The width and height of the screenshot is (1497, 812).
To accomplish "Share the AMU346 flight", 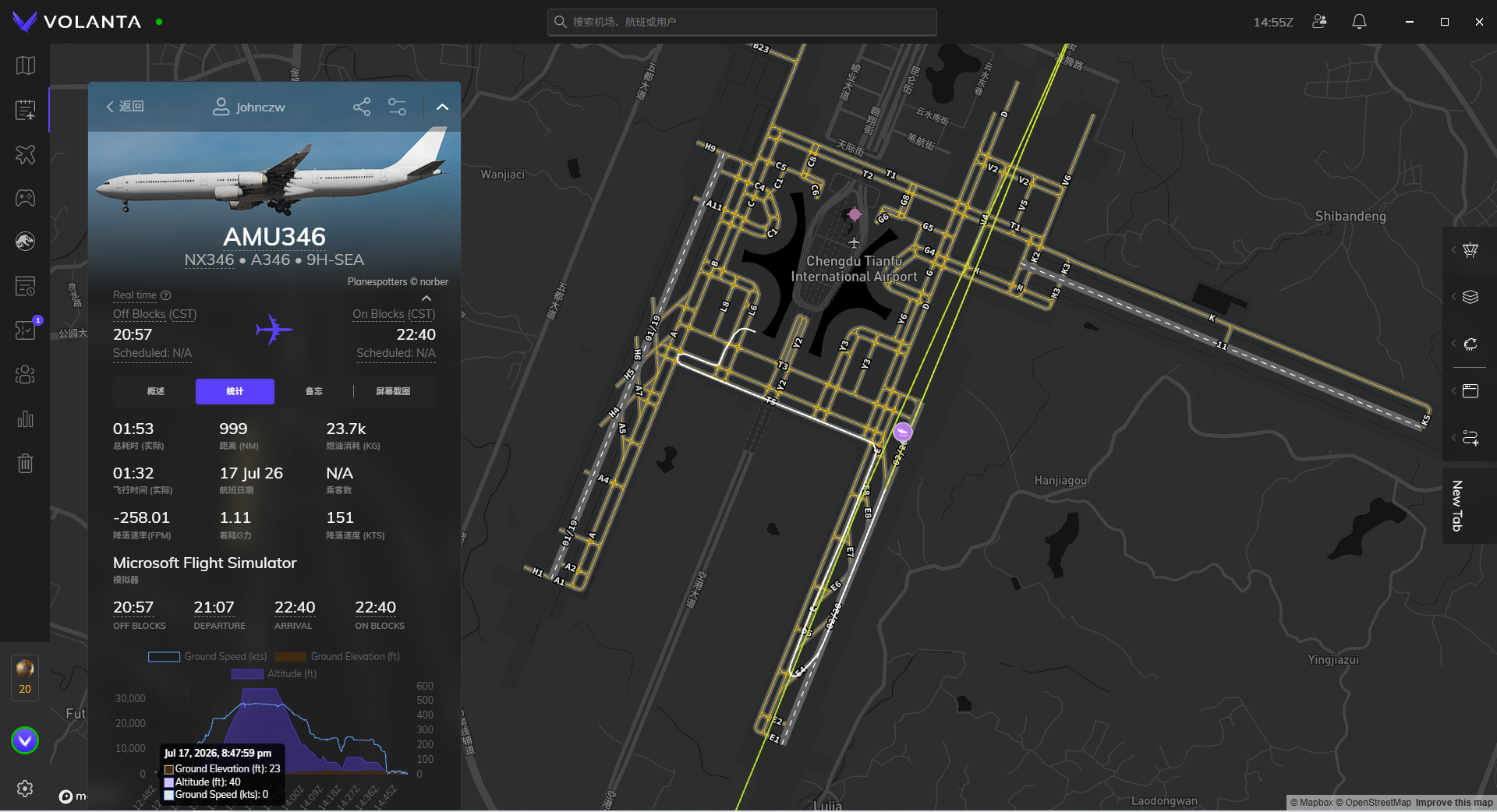I will point(362,107).
